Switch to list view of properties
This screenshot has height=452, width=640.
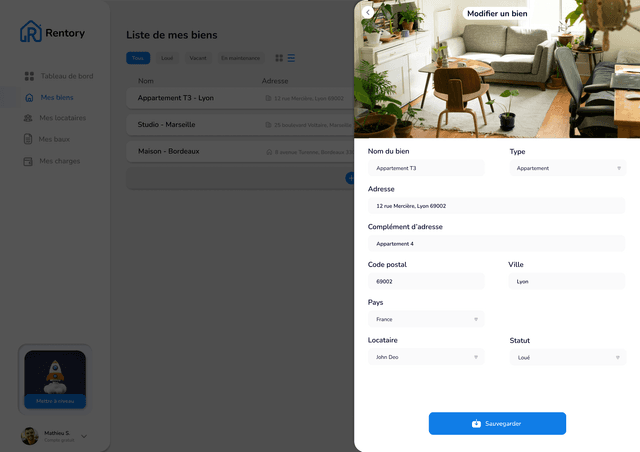291,58
